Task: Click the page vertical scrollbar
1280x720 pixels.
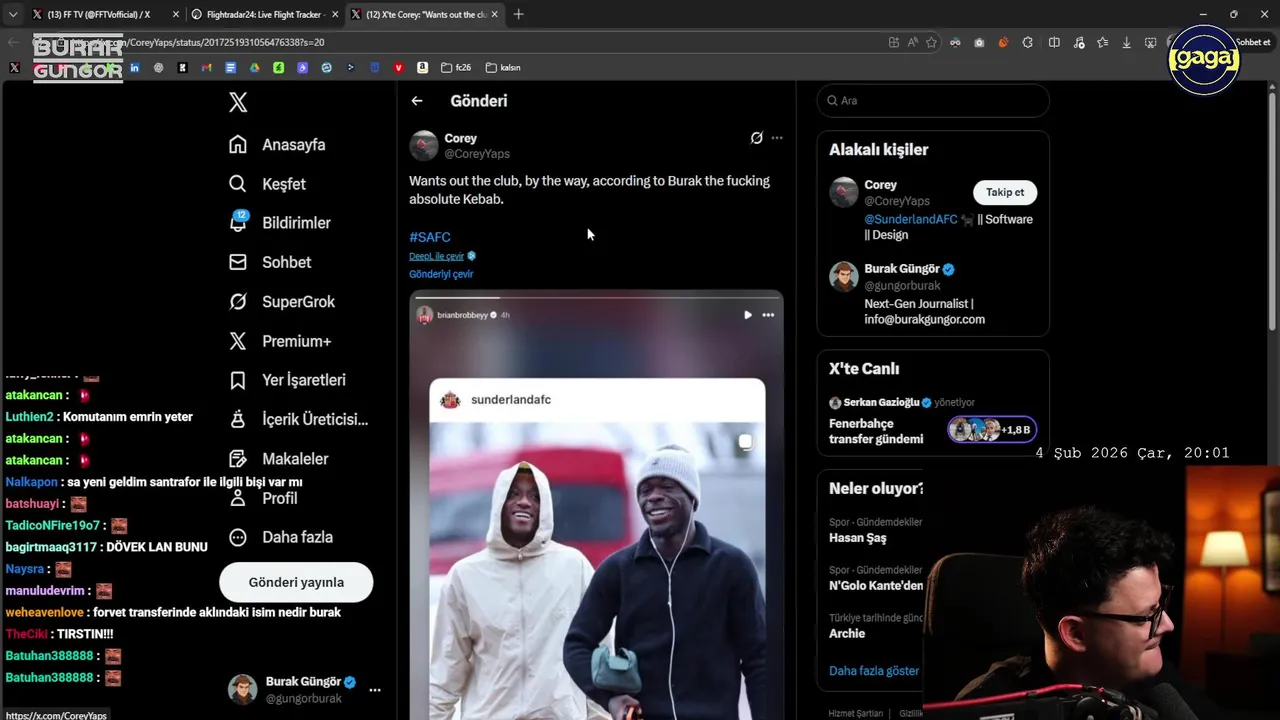Action: 1274,210
